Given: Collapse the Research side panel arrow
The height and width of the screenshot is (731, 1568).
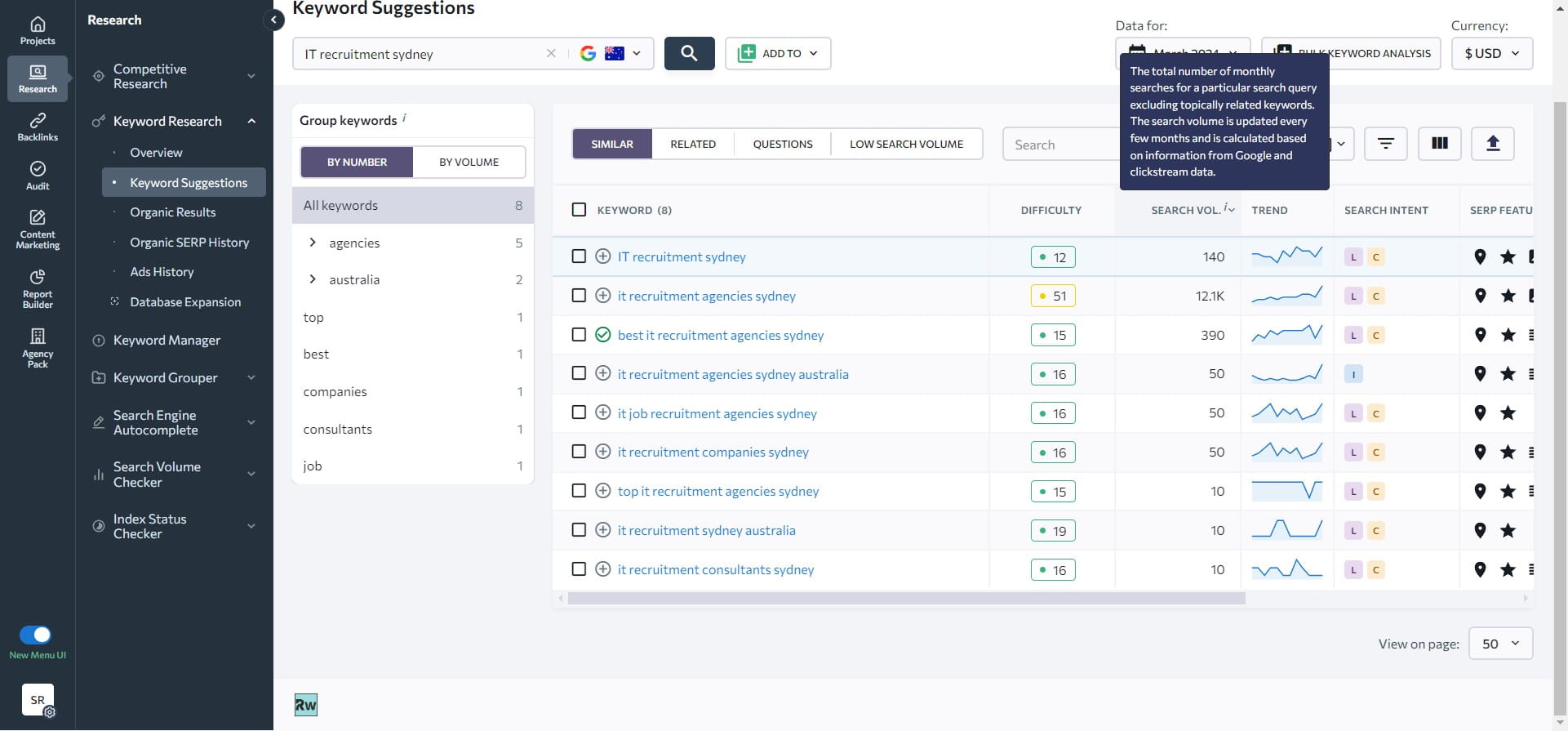Looking at the screenshot, I should pos(274,20).
